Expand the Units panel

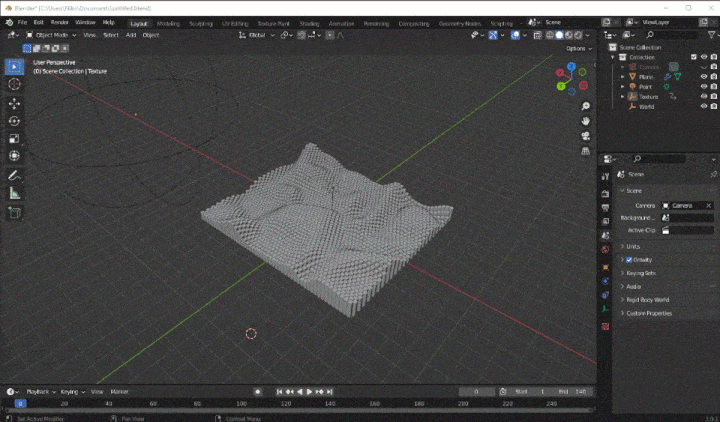coord(635,246)
